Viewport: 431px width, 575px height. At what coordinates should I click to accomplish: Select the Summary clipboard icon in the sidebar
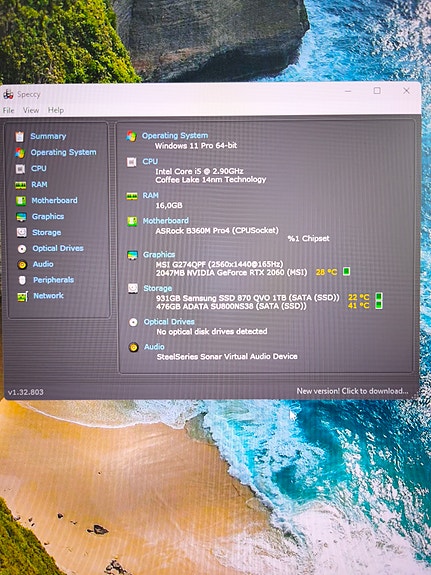click(19, 137)
